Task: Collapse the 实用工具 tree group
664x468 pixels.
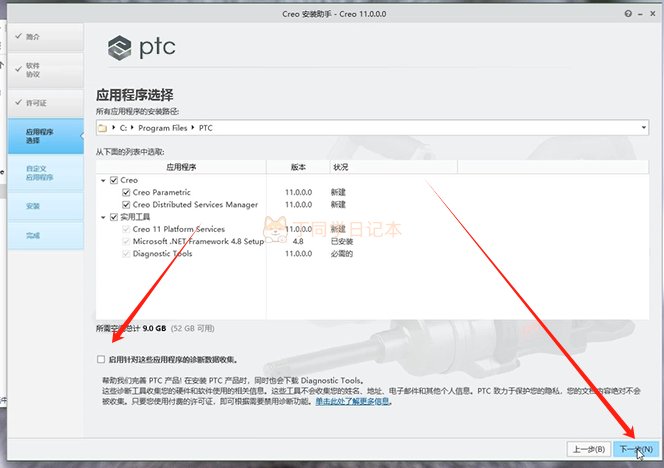Action: click(103, 217)
